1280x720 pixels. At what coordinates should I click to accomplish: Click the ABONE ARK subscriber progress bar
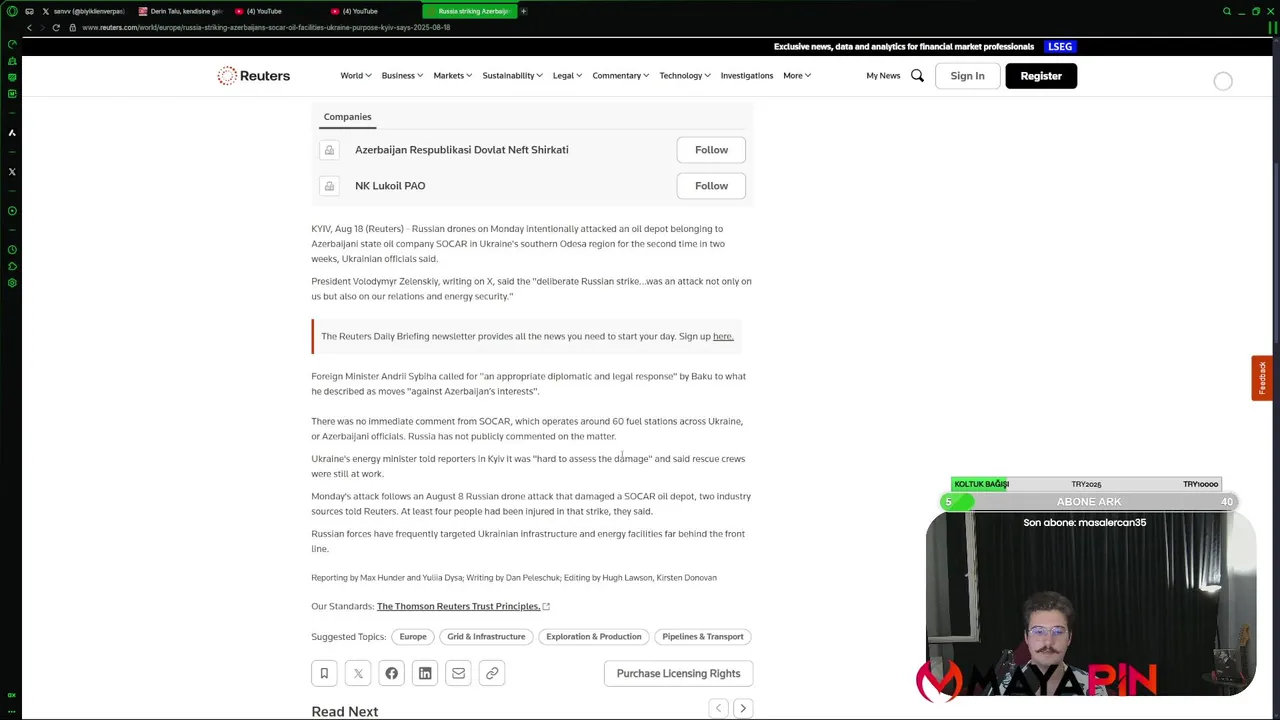1089,502
